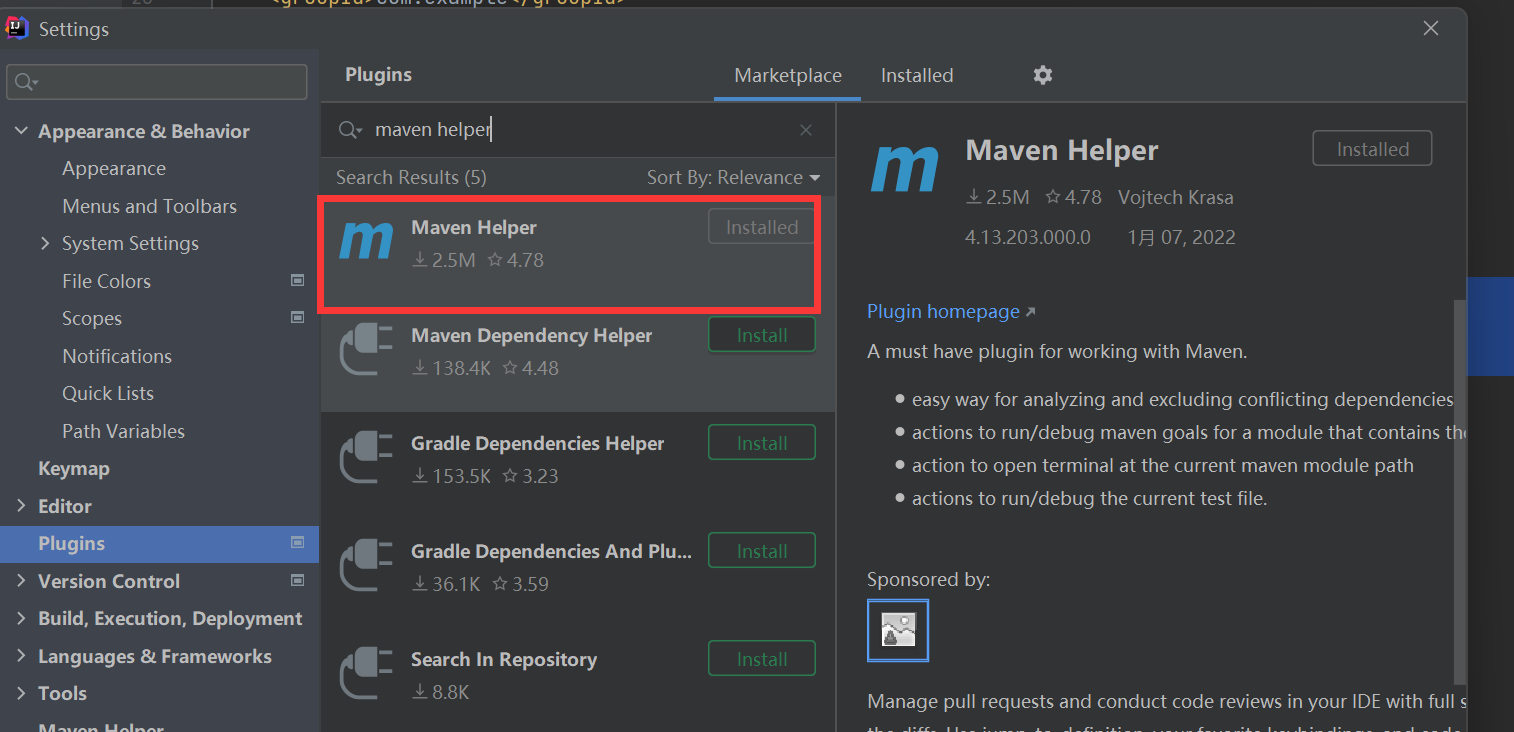Image resolution: width=1514 pixels, height=732 pixels.
Task: Click the 4.78 rating in details header
Action: click(x=1073, y=197)
